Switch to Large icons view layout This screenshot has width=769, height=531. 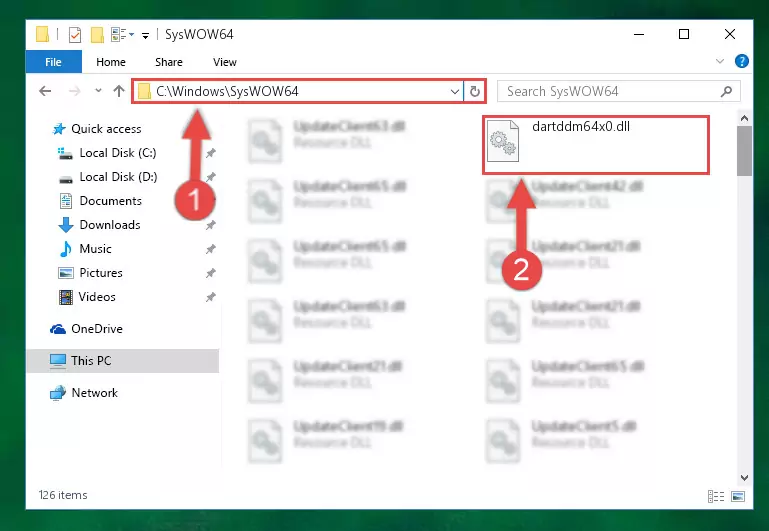click(x=738, y=496)
